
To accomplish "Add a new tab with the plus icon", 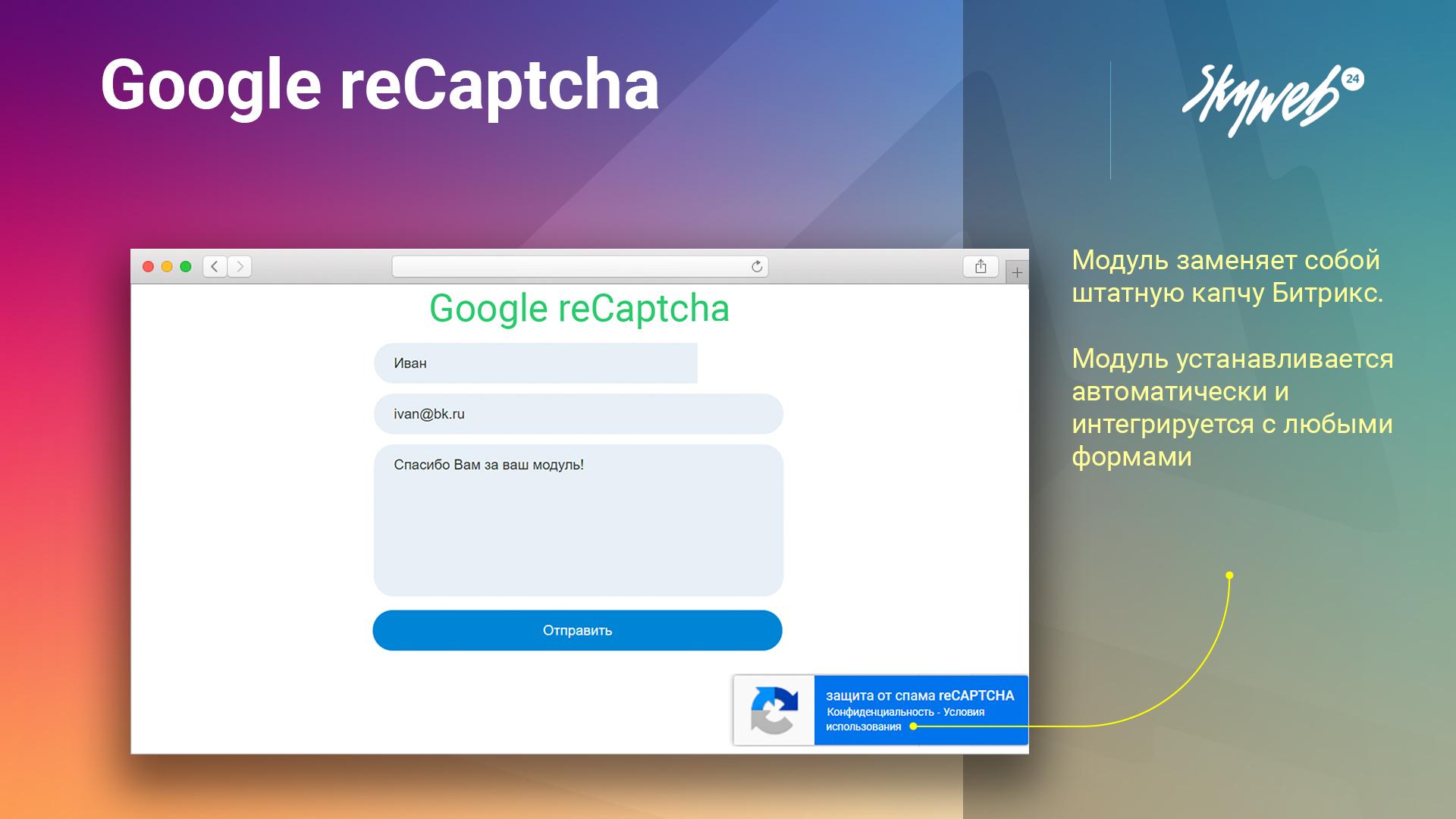I will point(1017,272).
